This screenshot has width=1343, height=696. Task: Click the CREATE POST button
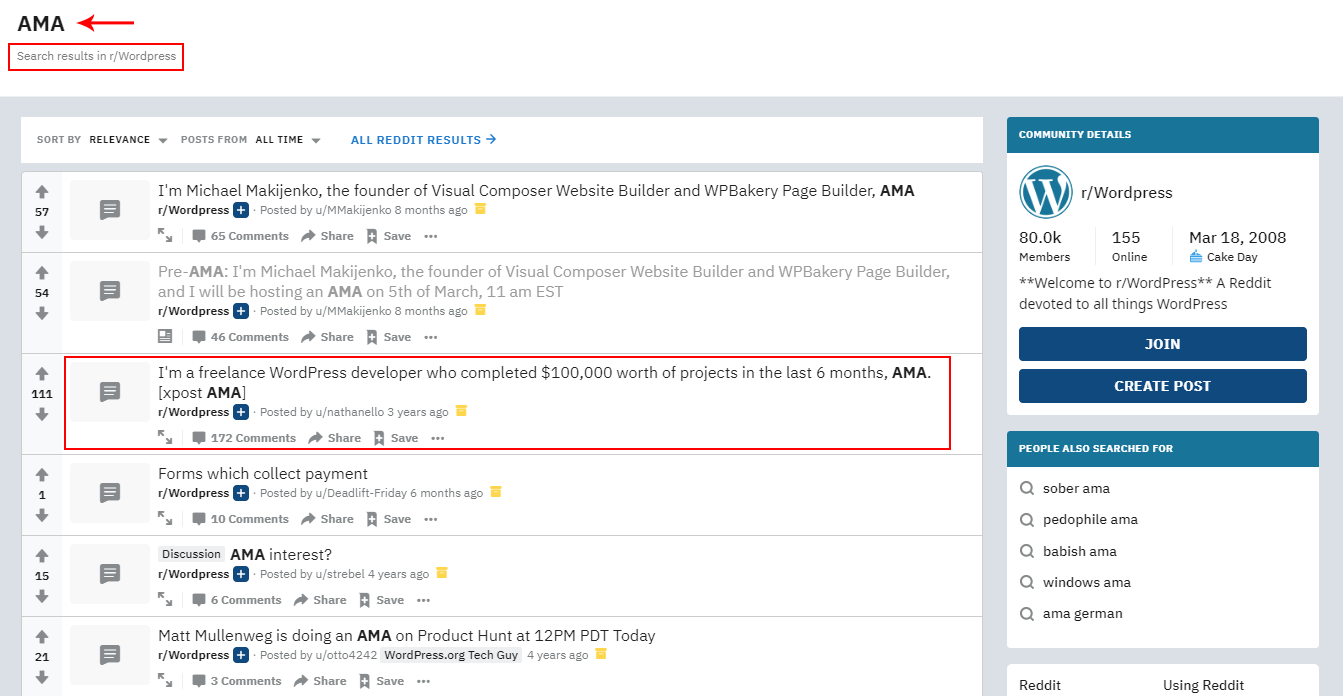(x=1162, y=386)
